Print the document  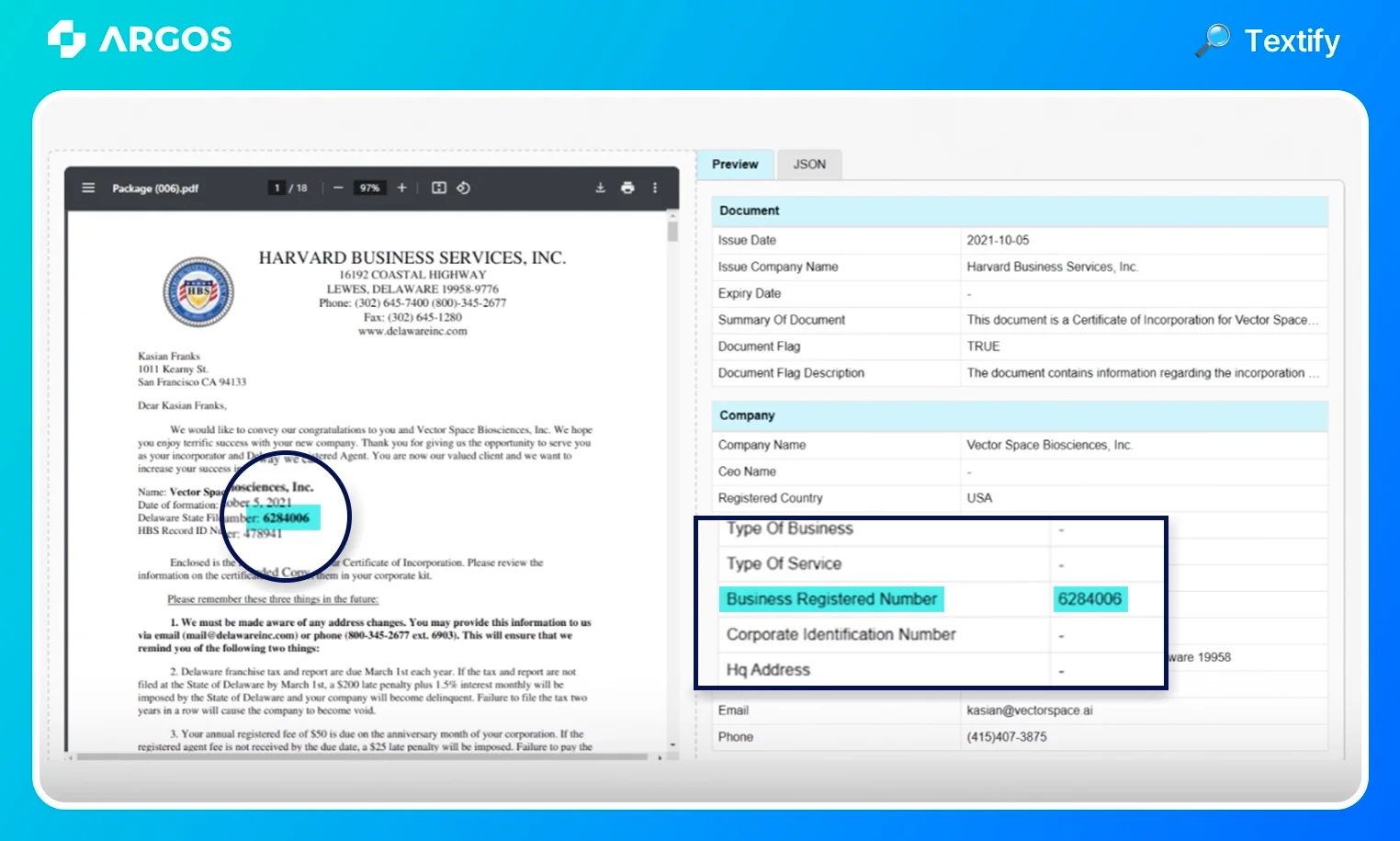point(627,188)
